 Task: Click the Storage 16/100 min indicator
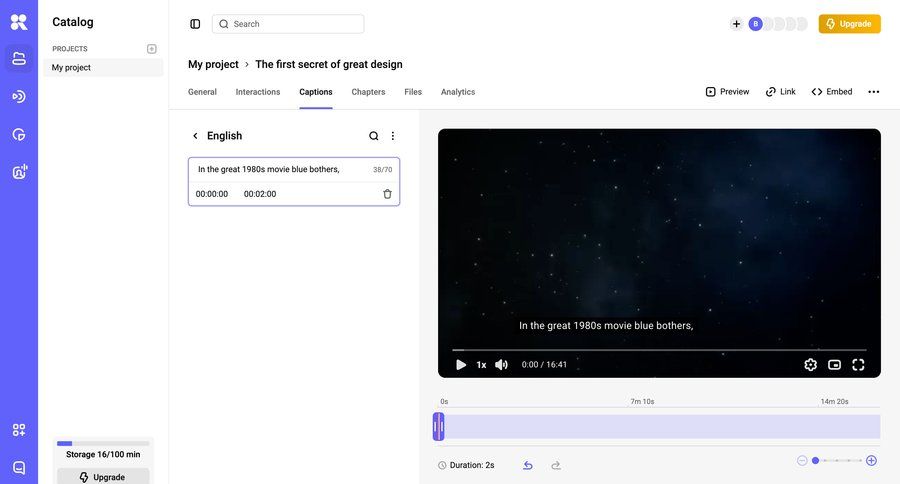coord(103,450)
